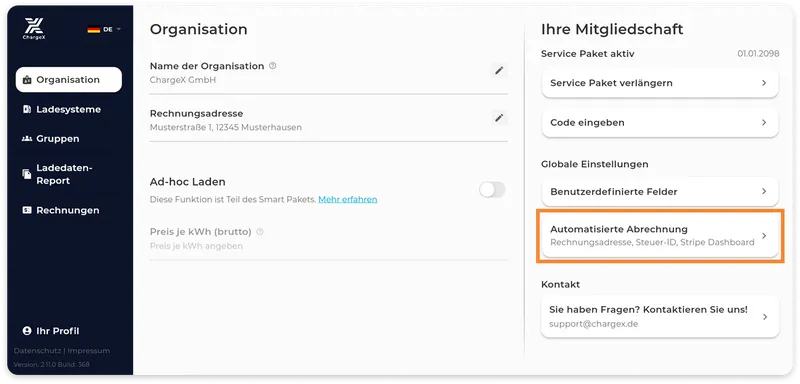Open Ihr Profil

[x=51, y=331]
